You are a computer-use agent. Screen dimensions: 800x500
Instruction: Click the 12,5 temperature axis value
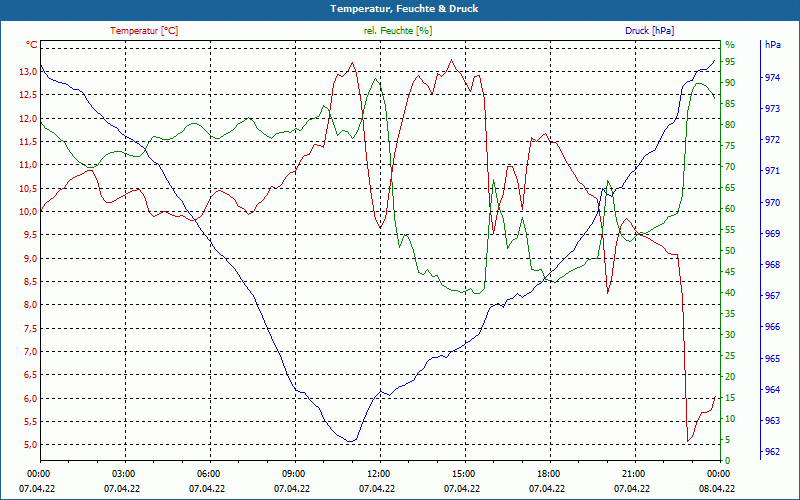[x=28, y=95]
